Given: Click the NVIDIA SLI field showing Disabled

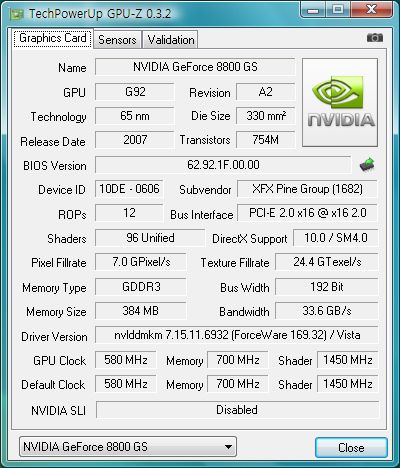Looking at the screenshot, I should 238,410.
